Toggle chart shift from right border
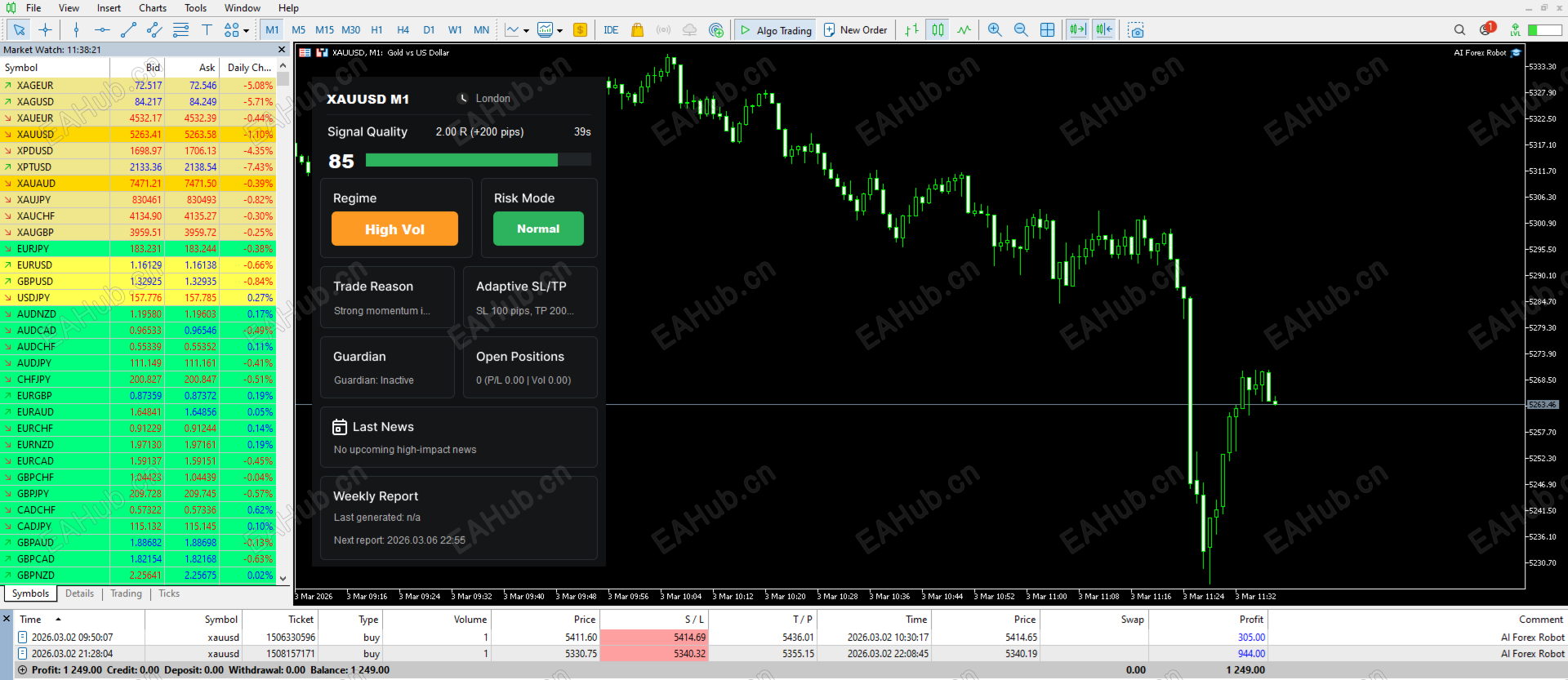The height and width of the screenshot is (680, 1568). click(1104, 30)
